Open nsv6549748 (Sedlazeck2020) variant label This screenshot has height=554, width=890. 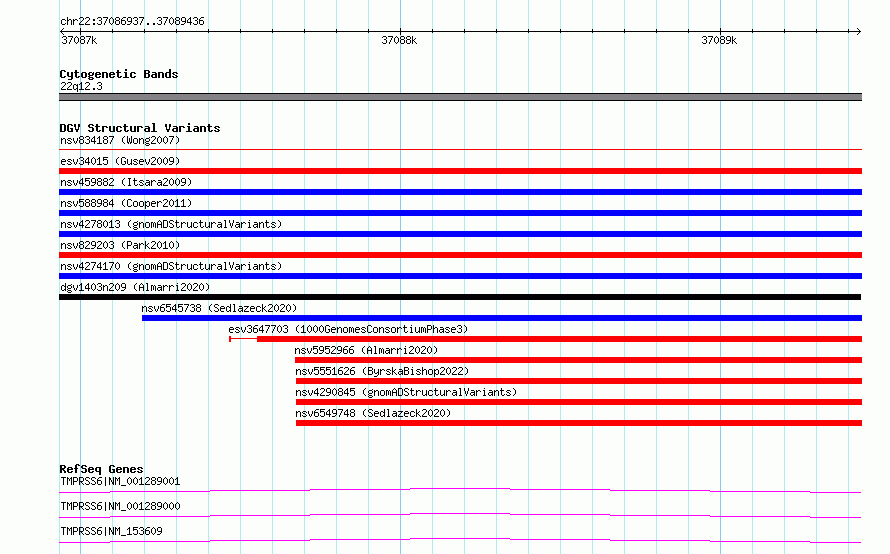pos(373,413)
